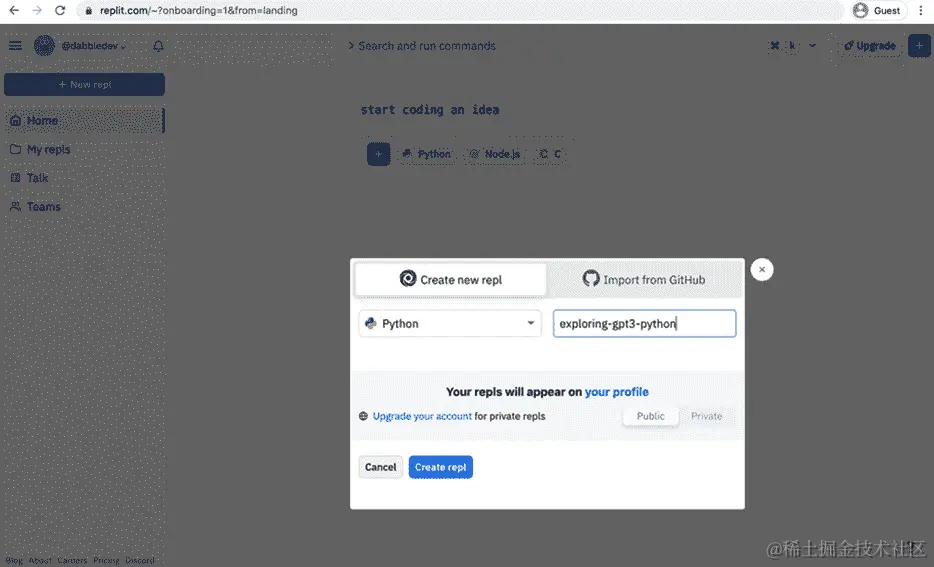This screenshot has width=934, height=567.
Task: Click the Cancel button
Action: pos(381,467)
